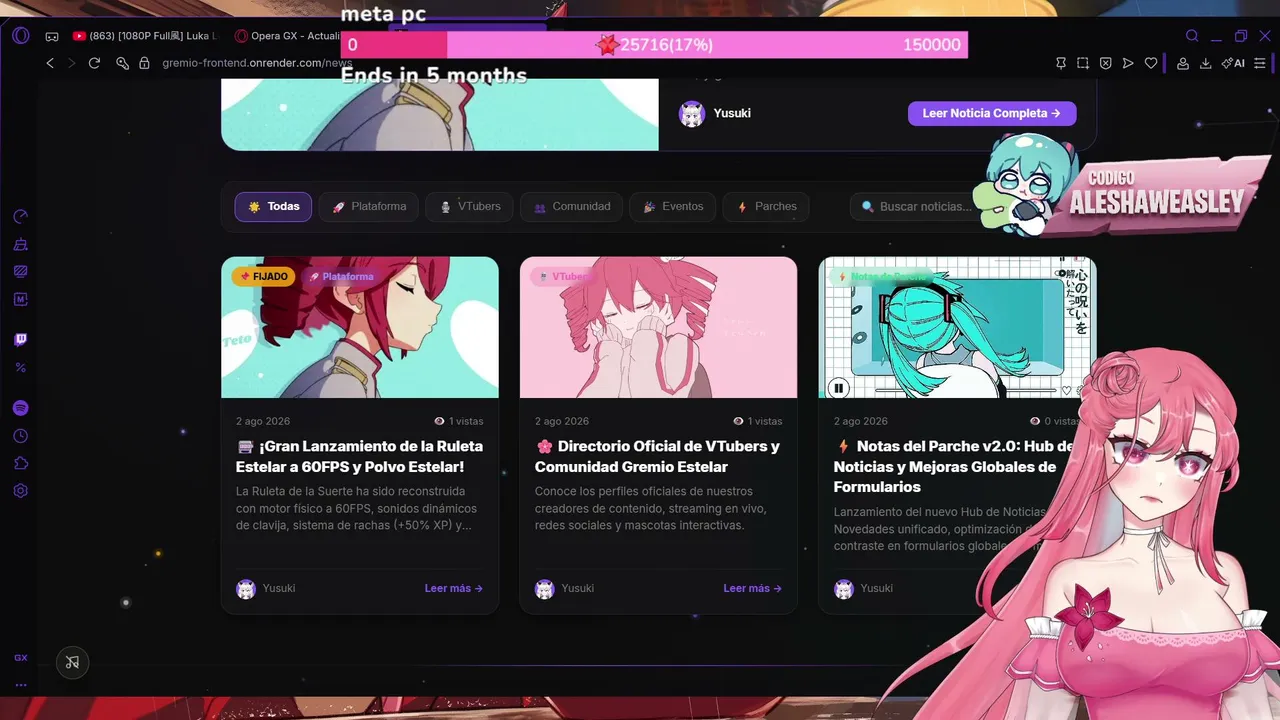Click the striped screen icon in sidebar

20,271
